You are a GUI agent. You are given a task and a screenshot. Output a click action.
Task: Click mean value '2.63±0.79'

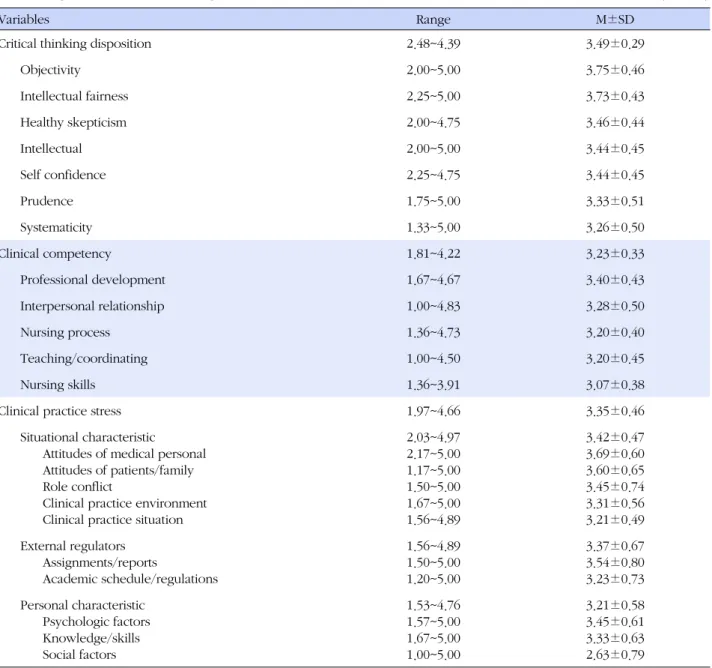(x=615, y=655)
